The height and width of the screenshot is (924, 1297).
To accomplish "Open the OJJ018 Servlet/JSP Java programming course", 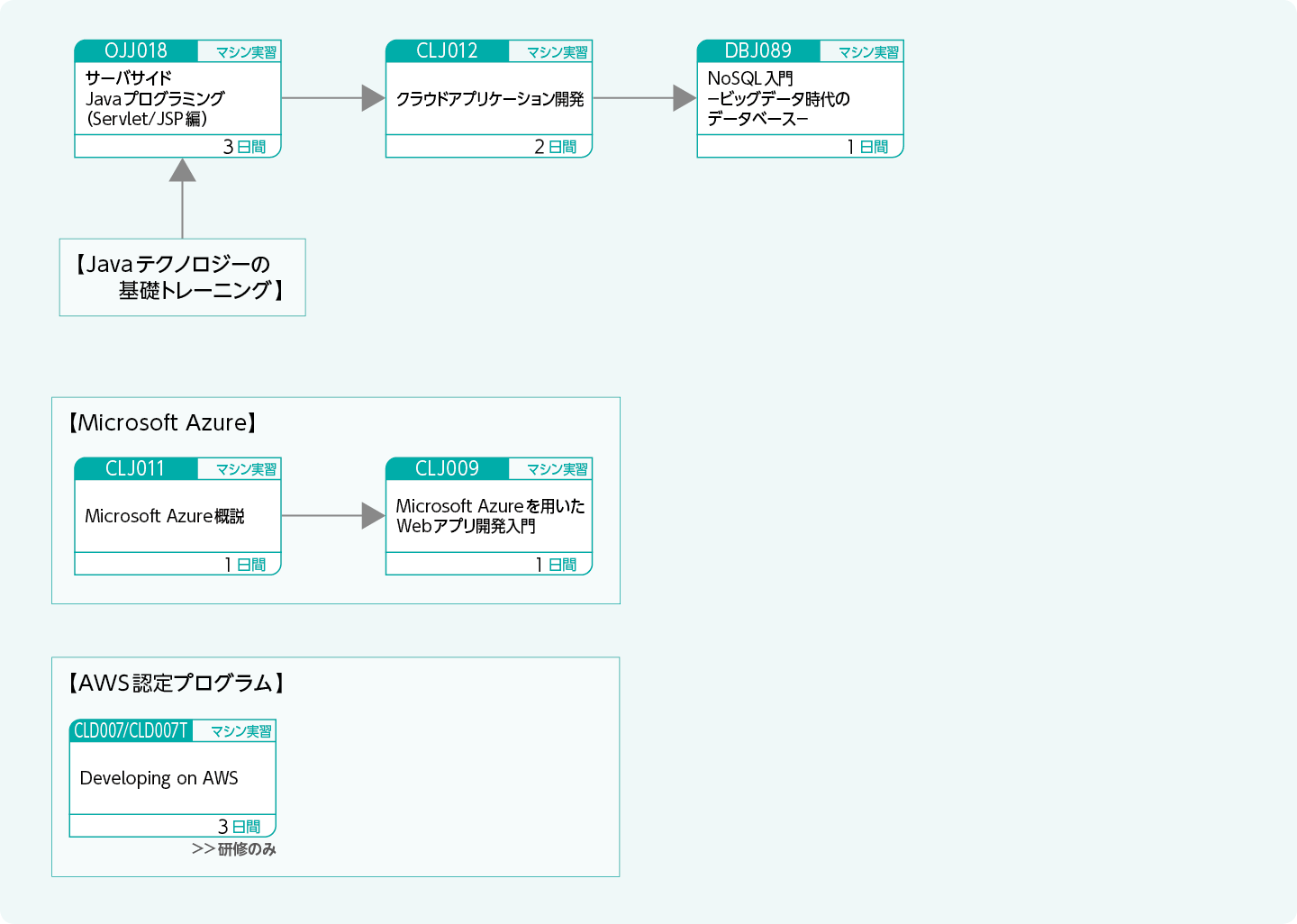I will tap(177, 98).
